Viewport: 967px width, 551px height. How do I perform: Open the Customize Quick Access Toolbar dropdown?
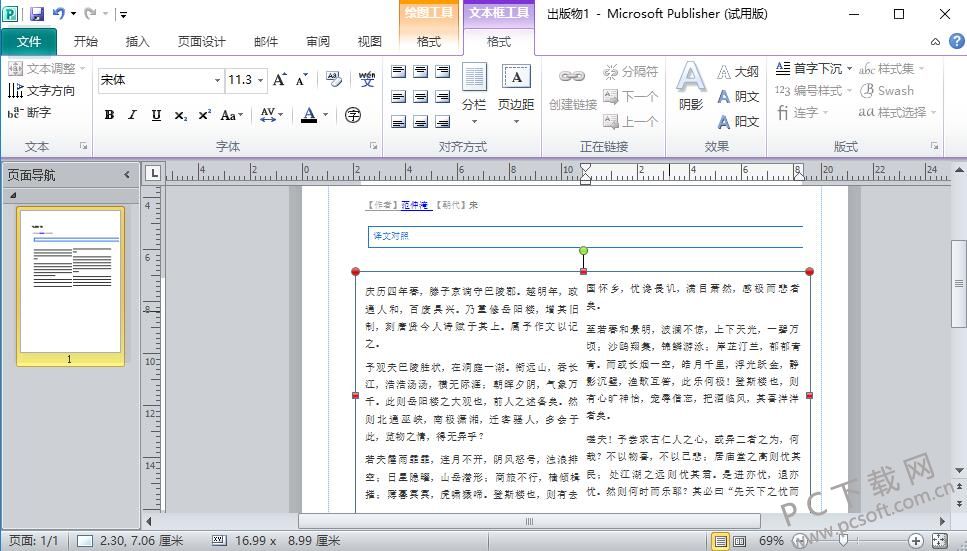123,14
